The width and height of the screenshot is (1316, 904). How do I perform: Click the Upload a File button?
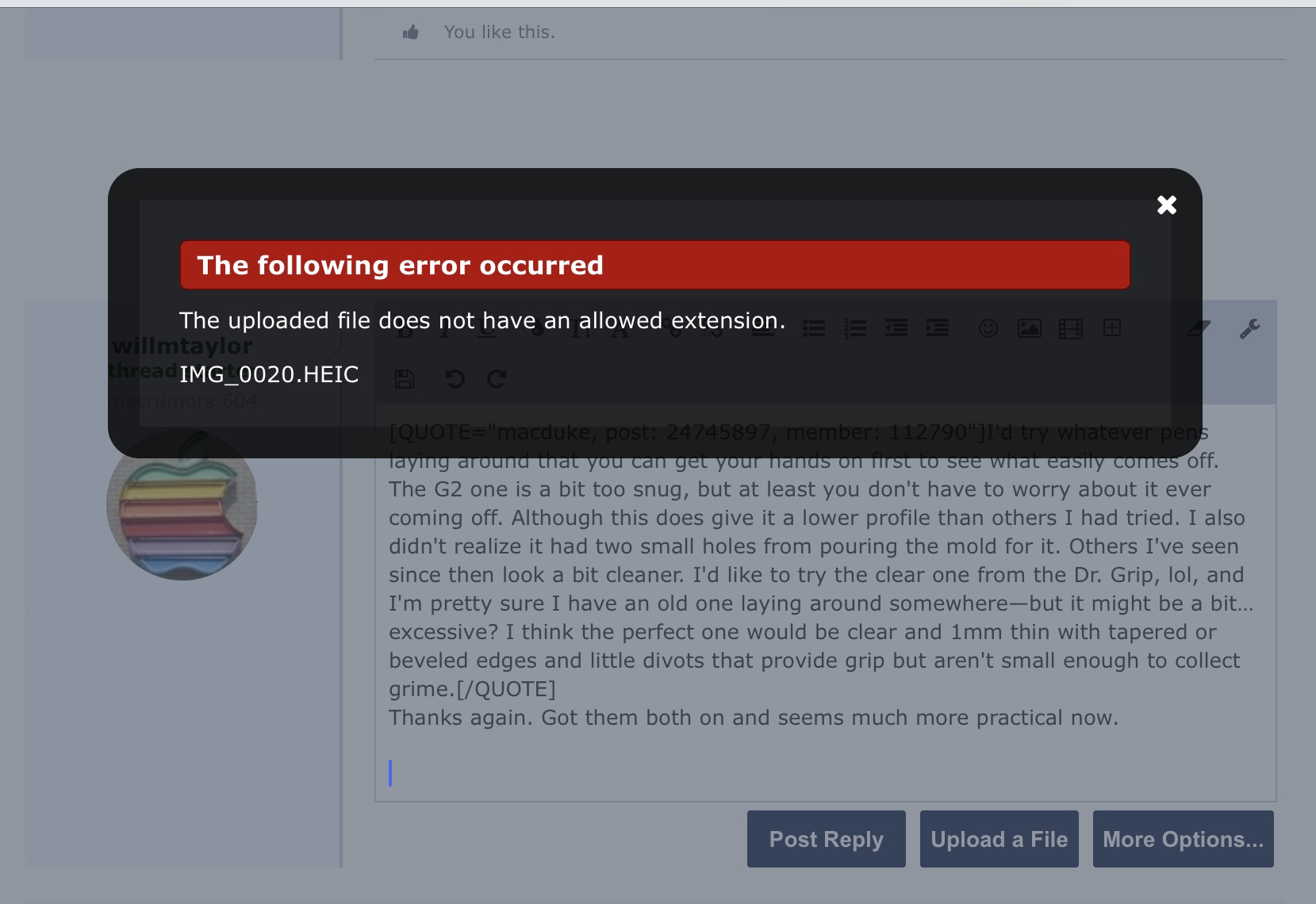click(x=999, y=839)
